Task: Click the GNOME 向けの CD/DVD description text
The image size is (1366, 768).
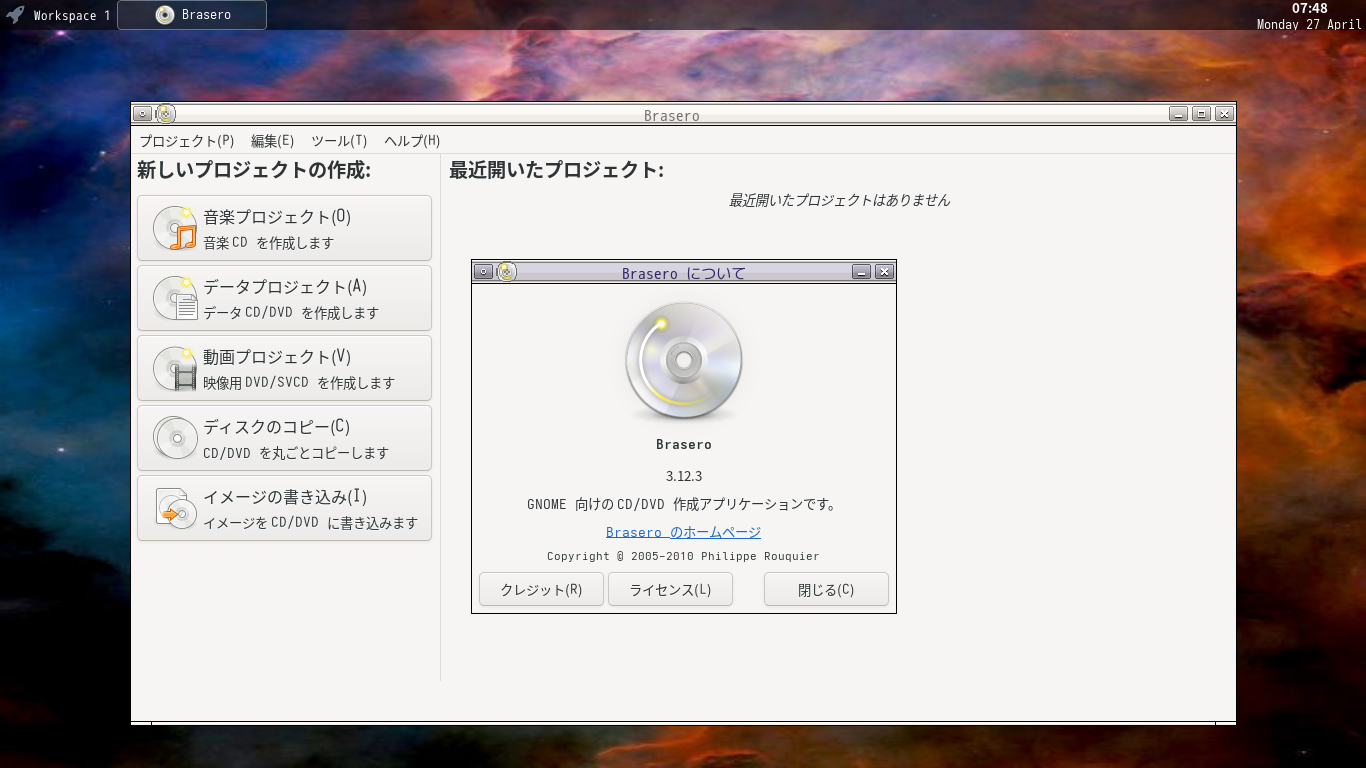Action: coord(683,504)
